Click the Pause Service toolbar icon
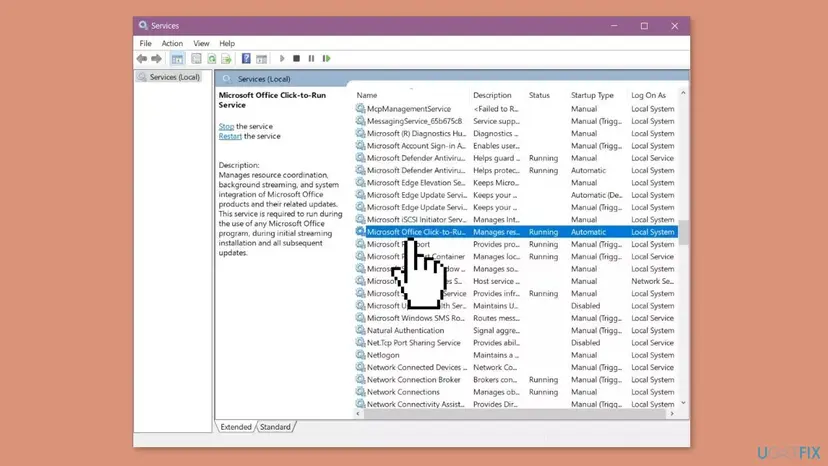Screen dimensions: 828x466 (x=312, y=59)
